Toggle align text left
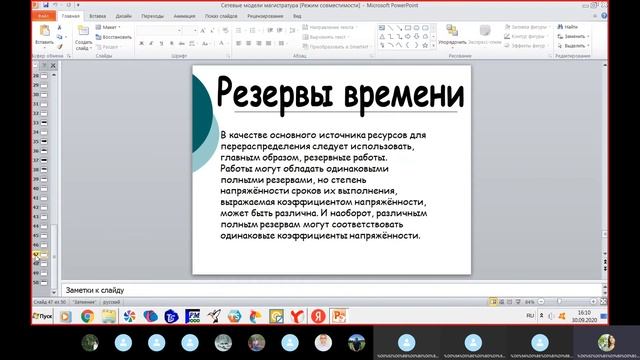This screenshot has height=360, width=640. pos(239,43)
